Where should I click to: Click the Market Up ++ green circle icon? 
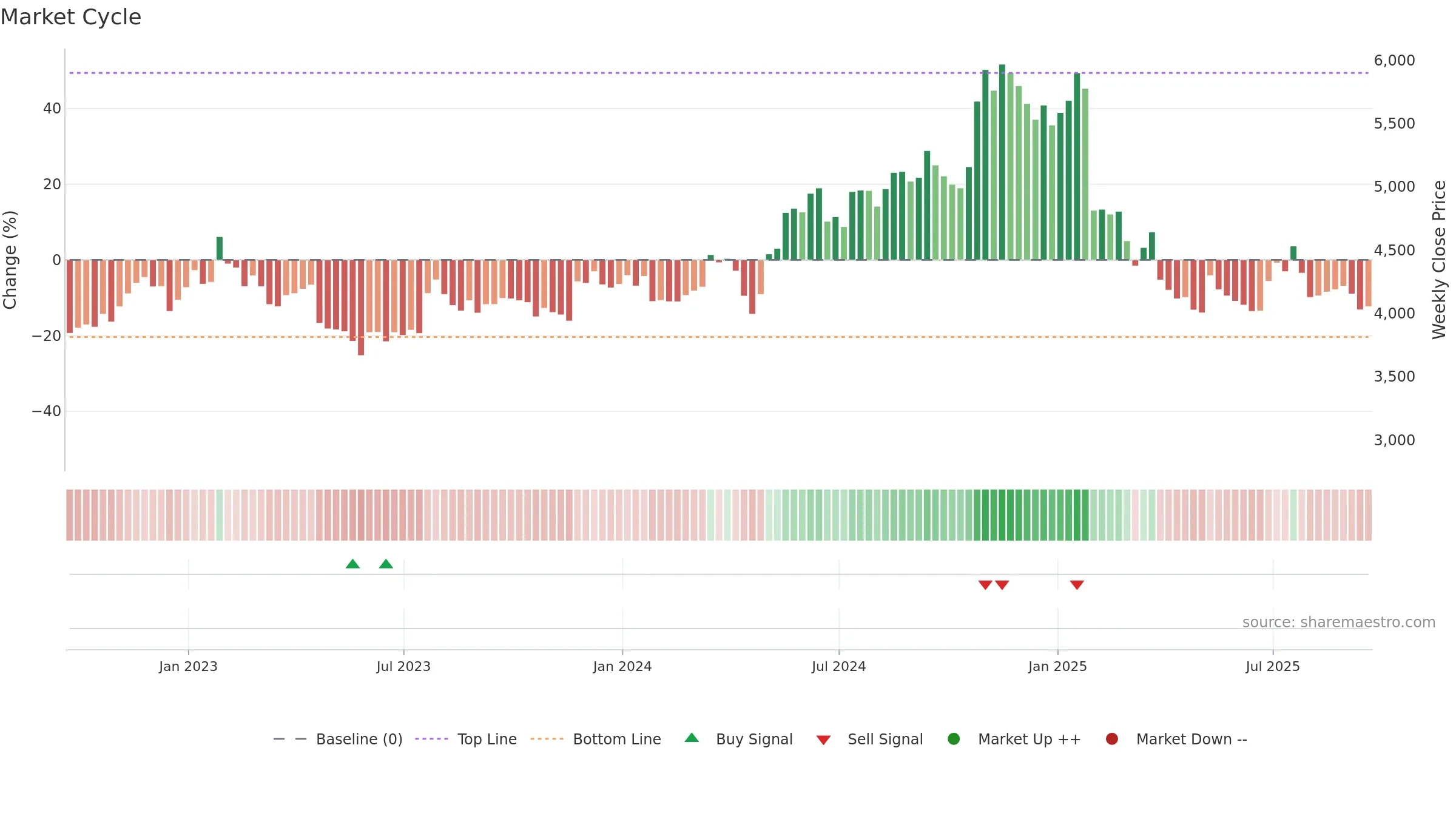(x=954, y=739)
